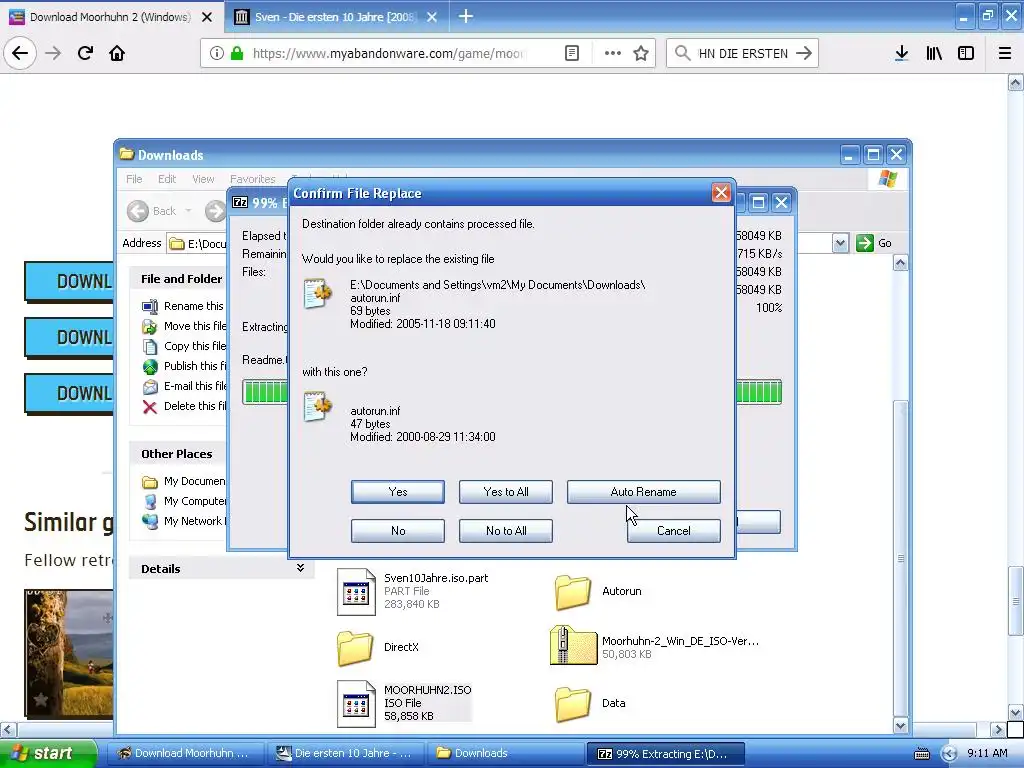The width and height of the screenshot is (1024, 768).
Task: Open Edit menu in Downloads window
Action: (167, 179)
